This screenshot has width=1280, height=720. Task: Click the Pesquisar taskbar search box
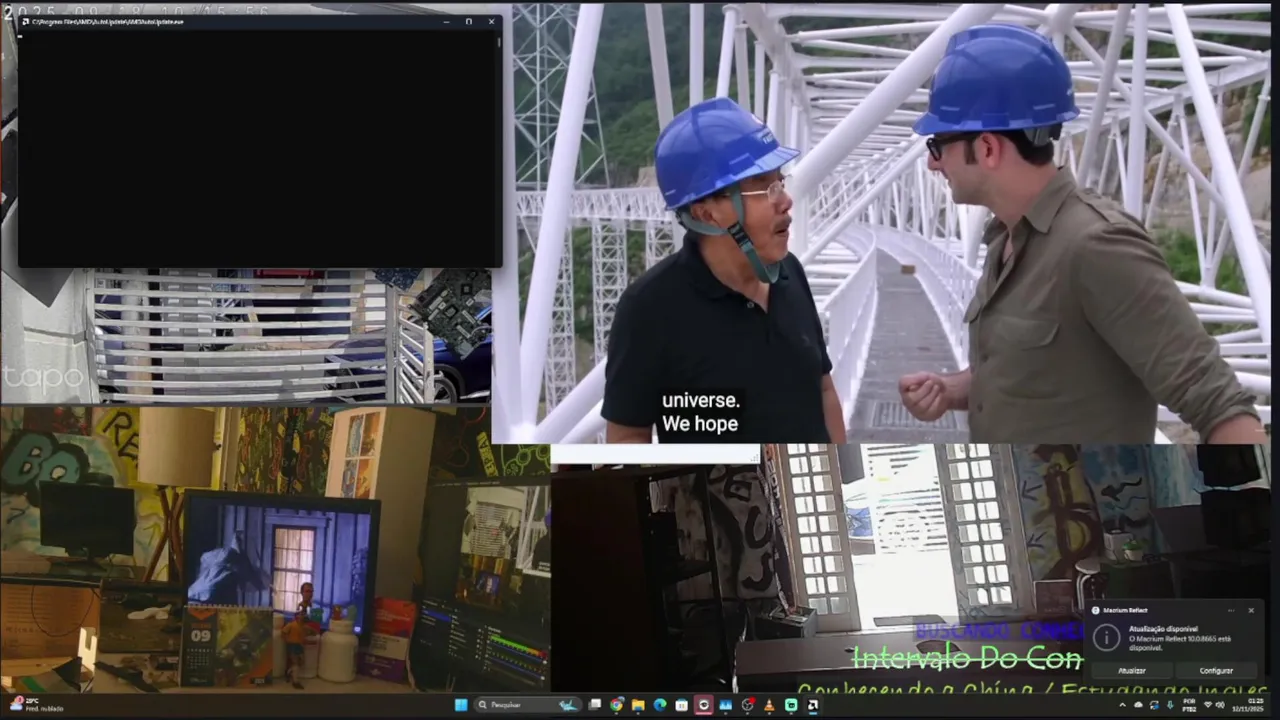click(528, 705)
